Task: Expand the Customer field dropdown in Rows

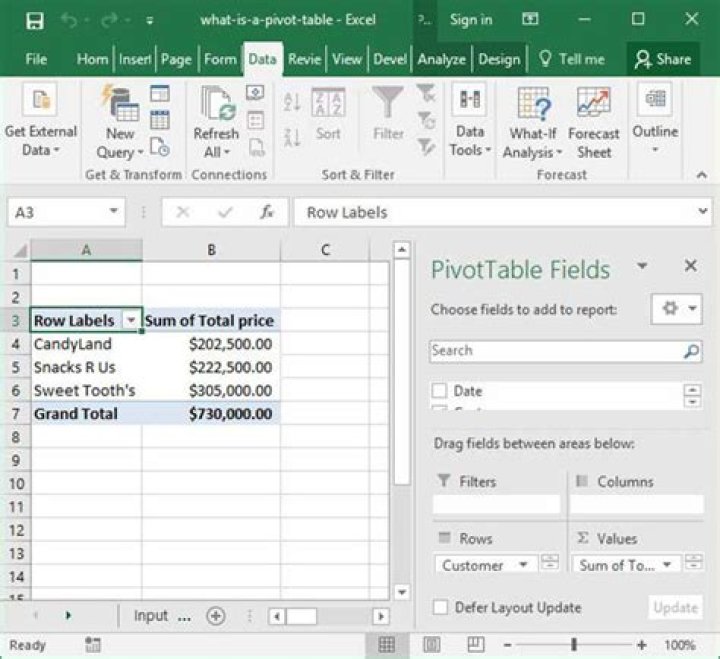Action: pyautogui.click(x=522, y=565)
